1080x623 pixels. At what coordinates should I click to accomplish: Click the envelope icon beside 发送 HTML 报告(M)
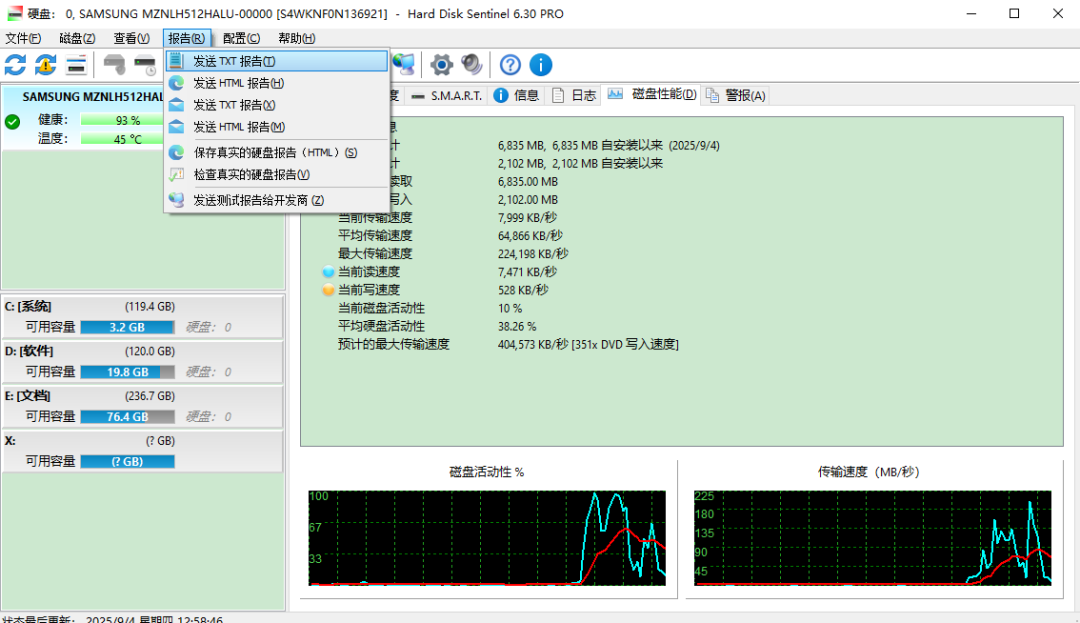coord(176,127)
